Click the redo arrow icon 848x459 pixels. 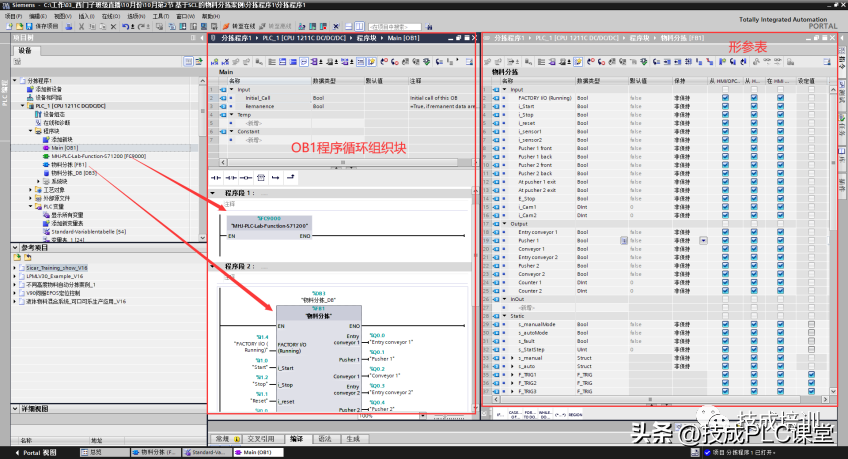[142, 26]
